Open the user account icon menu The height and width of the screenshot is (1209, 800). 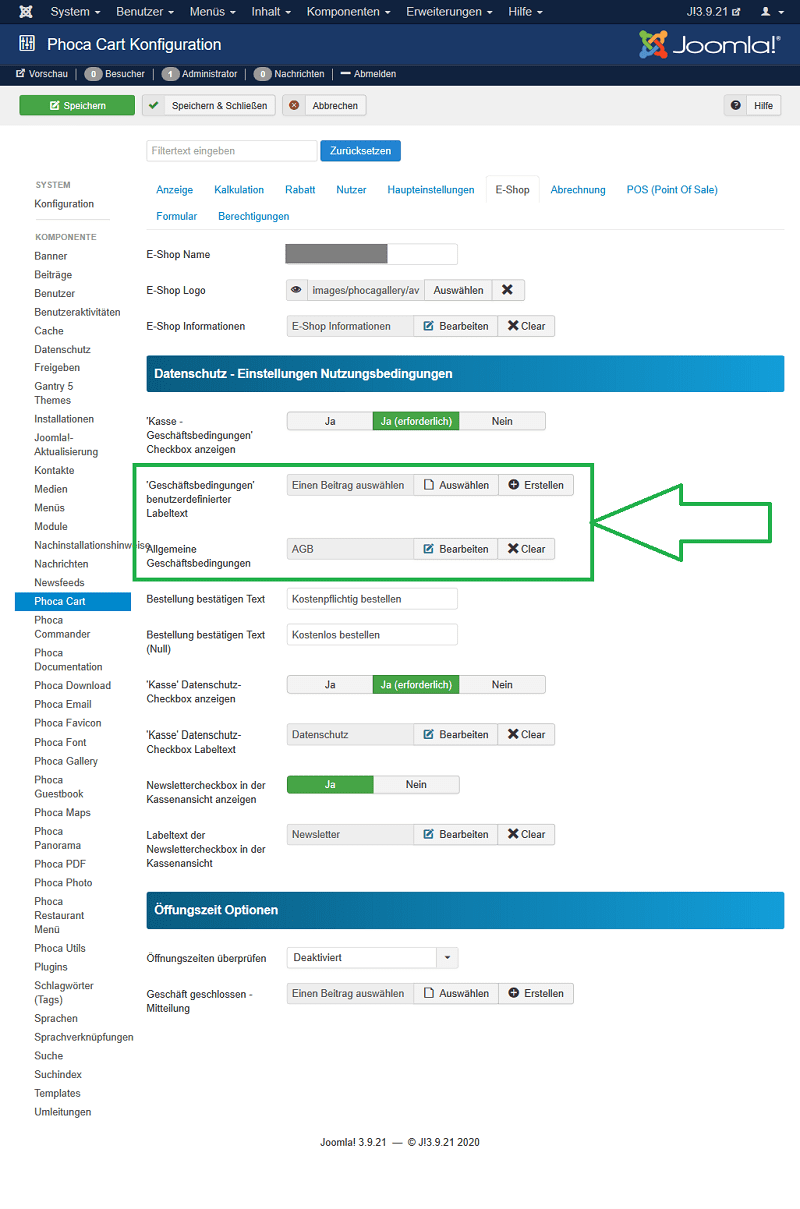pos(771,12)
